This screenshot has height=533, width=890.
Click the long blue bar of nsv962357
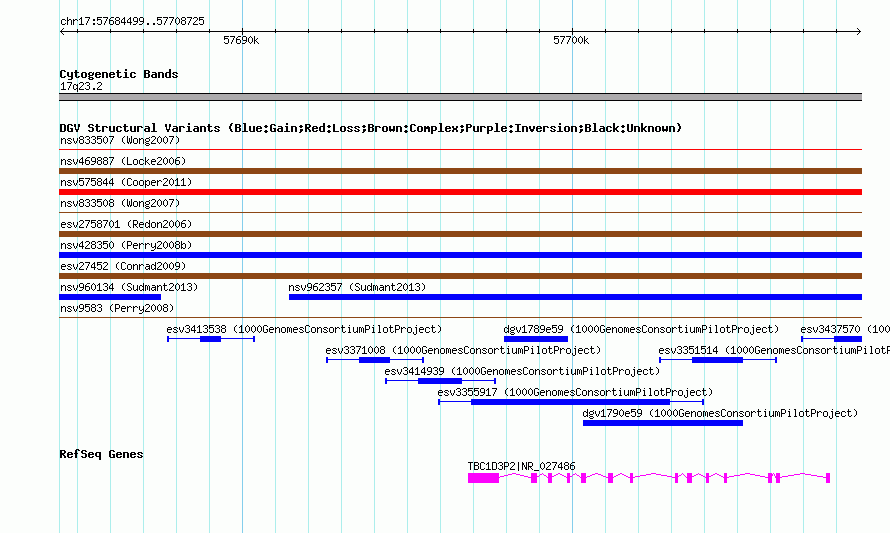point(575,297)
